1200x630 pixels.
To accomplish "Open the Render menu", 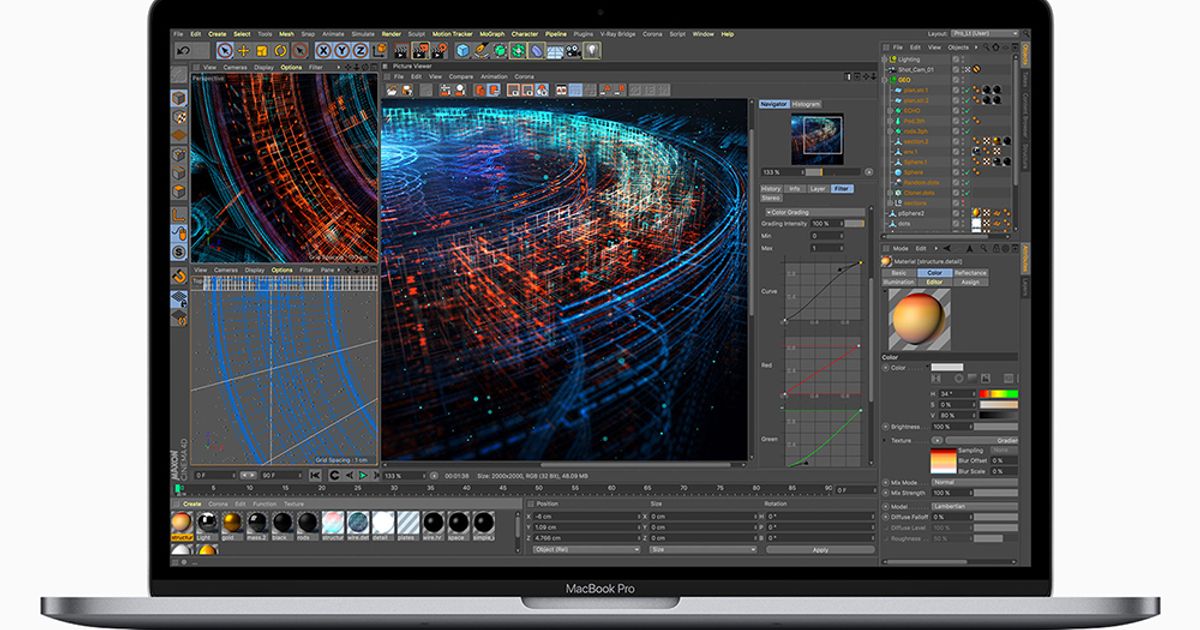I will pos(390,34).
